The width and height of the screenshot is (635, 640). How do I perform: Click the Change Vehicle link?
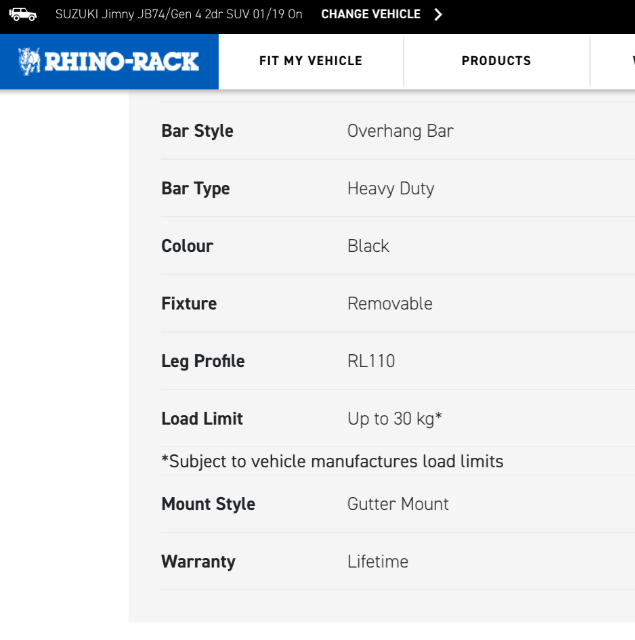[x=371, y=14]
